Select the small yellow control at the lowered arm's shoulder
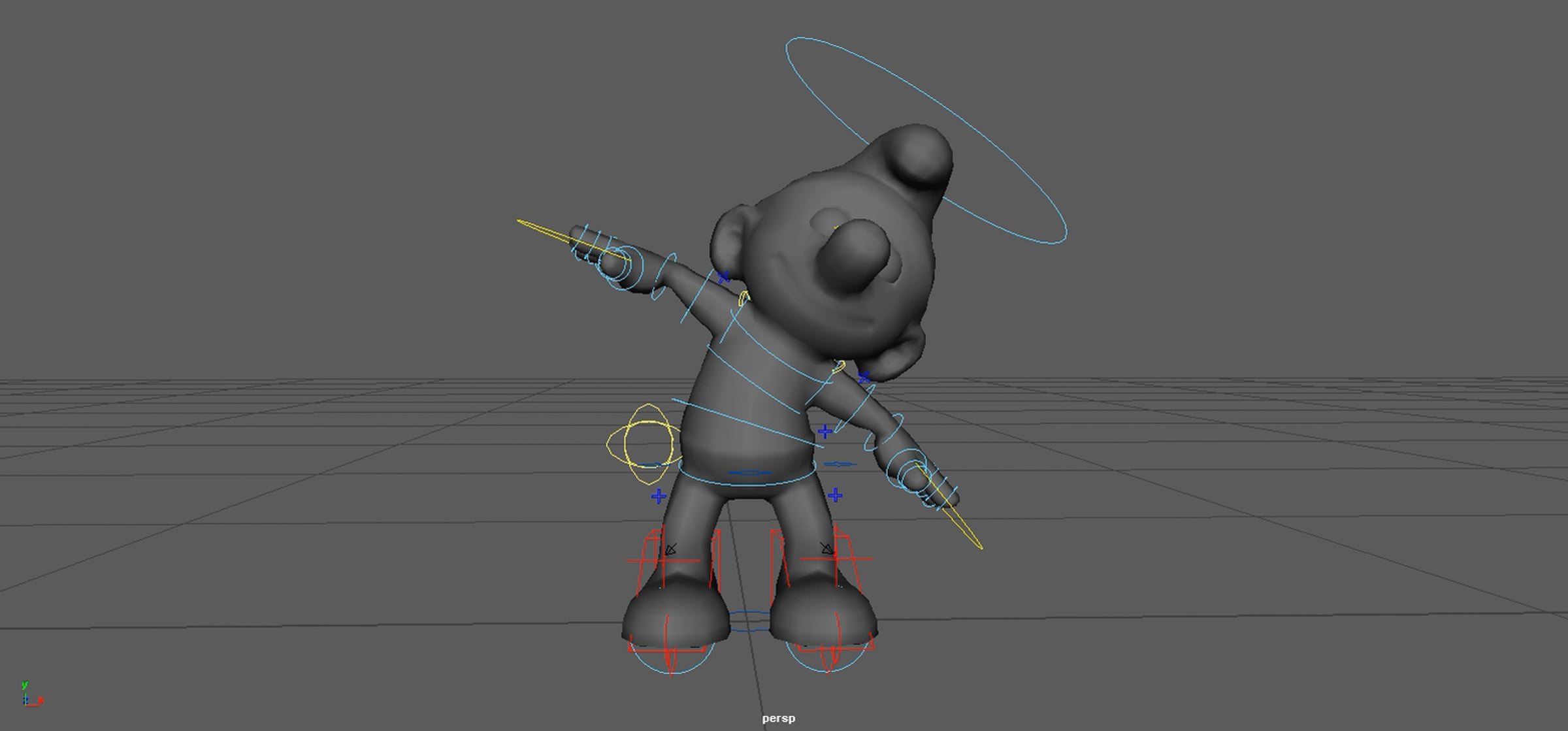The width and height of the screenshot is (1568, 731). (x=839, y=366)
